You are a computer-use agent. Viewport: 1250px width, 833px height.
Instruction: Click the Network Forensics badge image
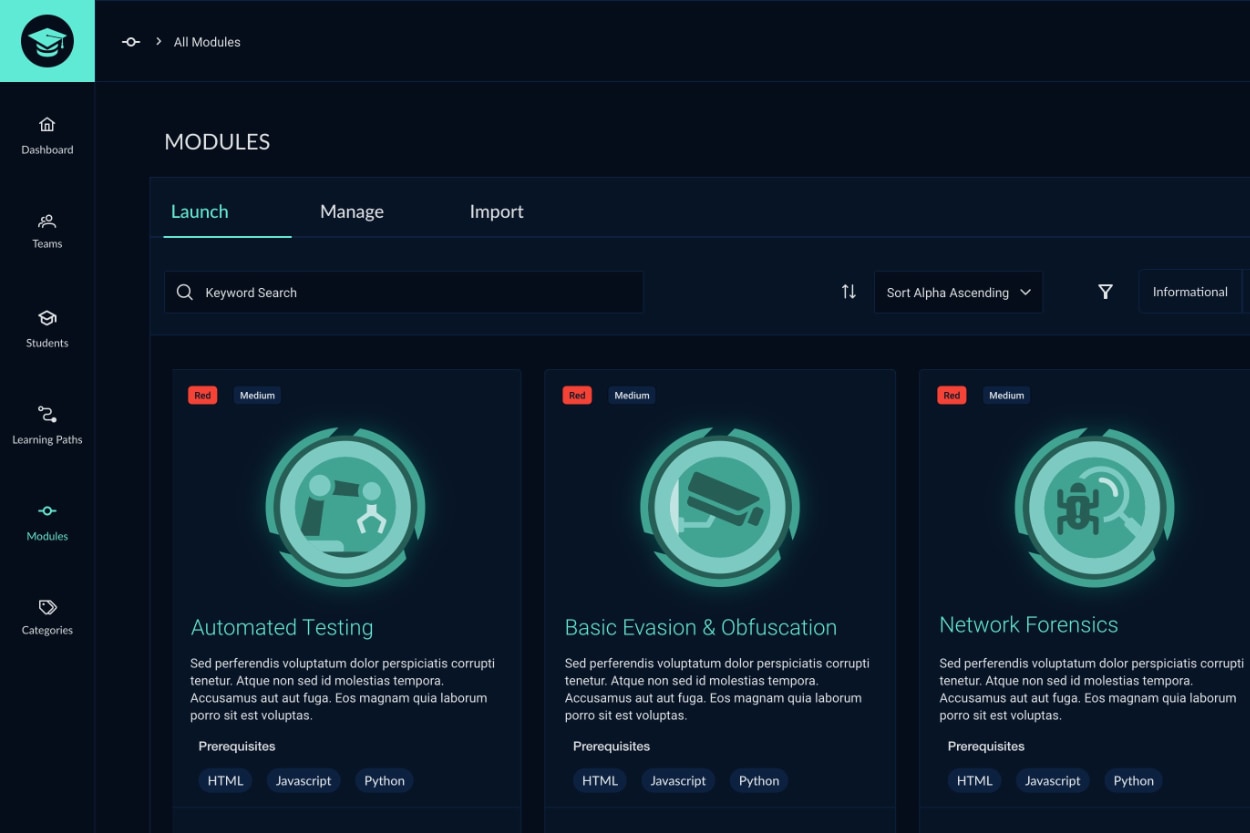tap(1094, 507)
